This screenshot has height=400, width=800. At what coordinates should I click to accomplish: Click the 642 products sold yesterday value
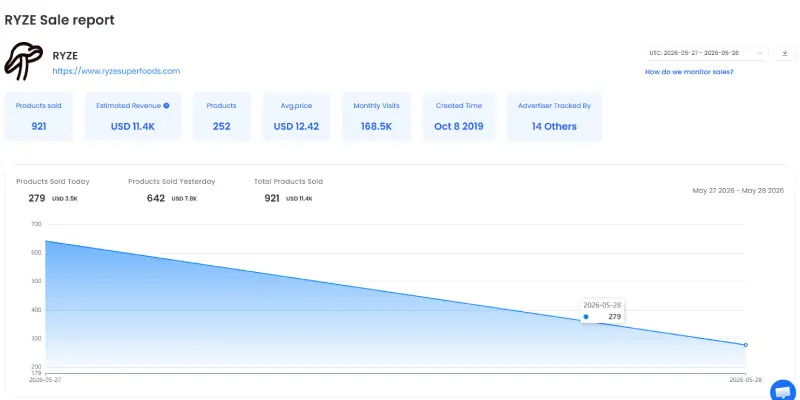pyautogui.click(x=156, y=198)
